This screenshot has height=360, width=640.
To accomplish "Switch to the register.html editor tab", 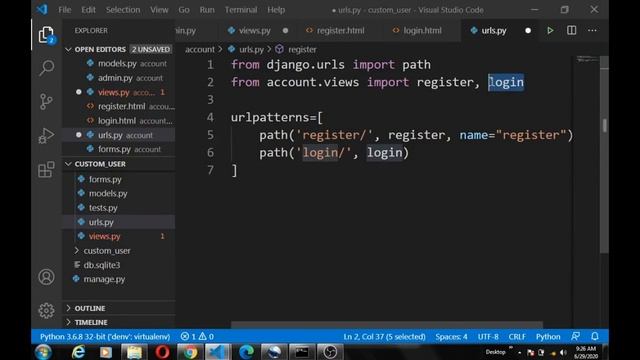I will 340,31.
